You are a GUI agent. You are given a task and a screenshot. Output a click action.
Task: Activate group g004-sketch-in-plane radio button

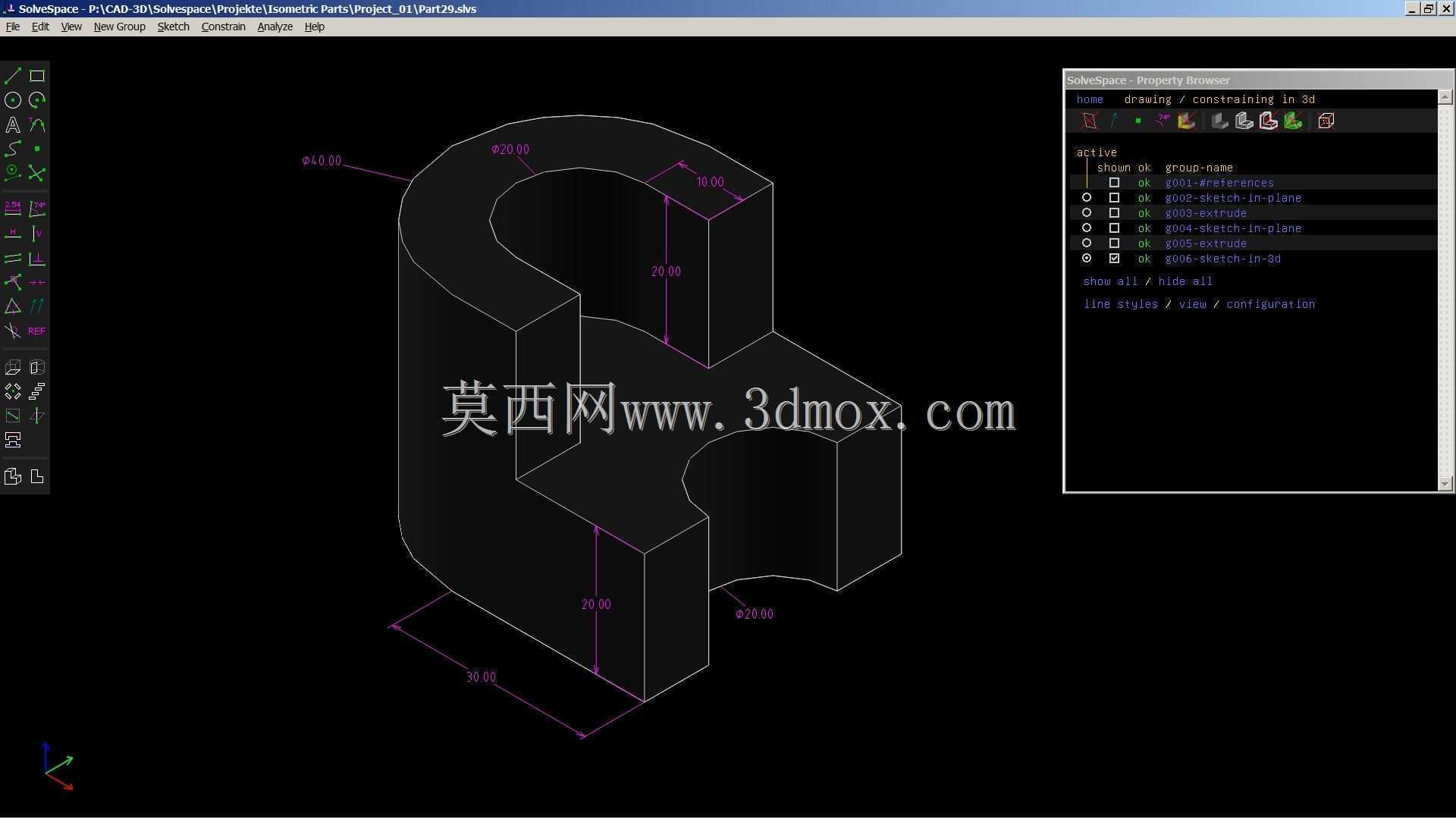tap(1087, 228)
